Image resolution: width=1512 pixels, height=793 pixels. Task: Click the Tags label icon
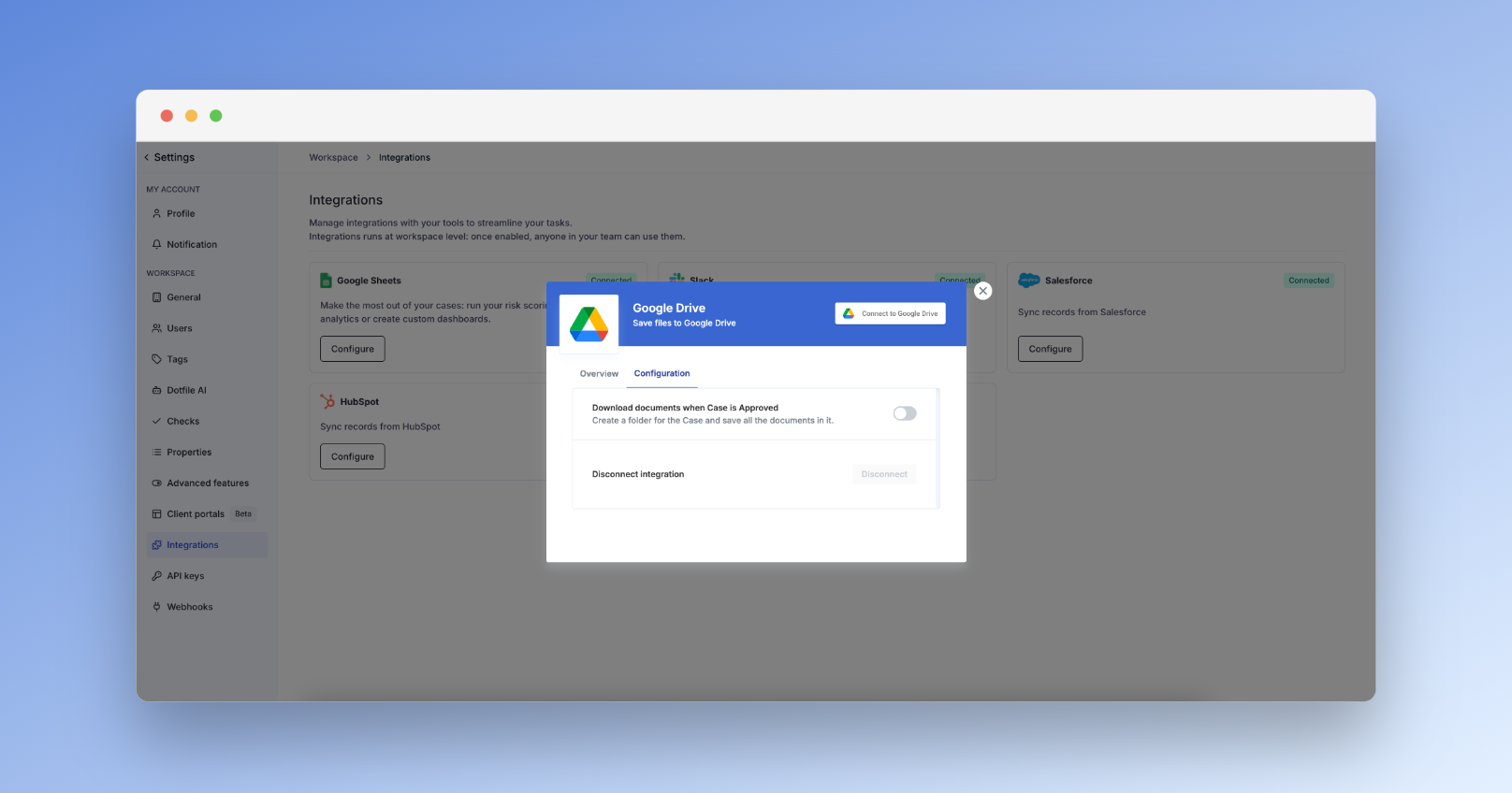[x=156, y=359]
